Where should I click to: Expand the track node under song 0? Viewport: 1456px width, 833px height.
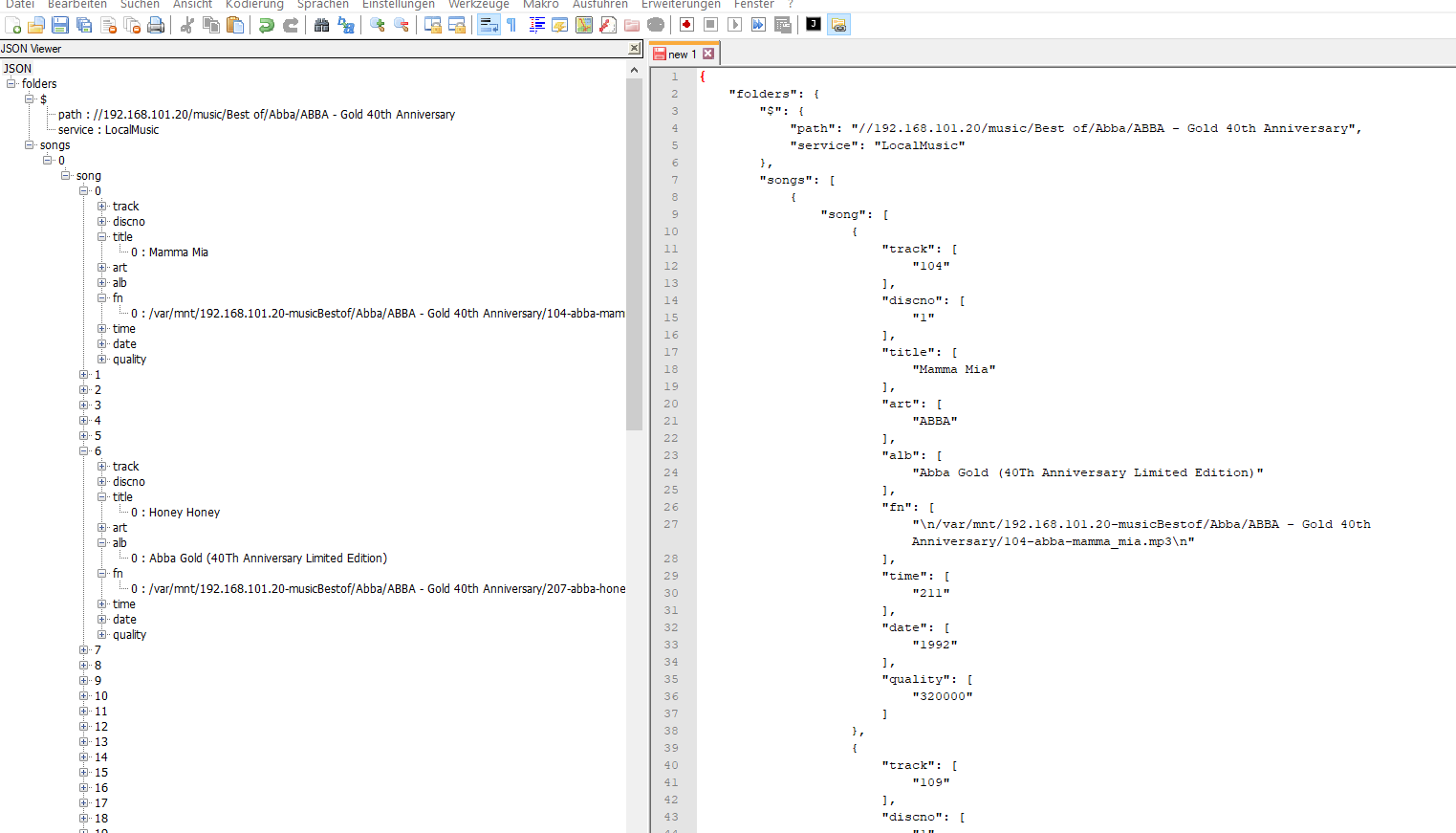pyautogui.click(x=102, y=207)
